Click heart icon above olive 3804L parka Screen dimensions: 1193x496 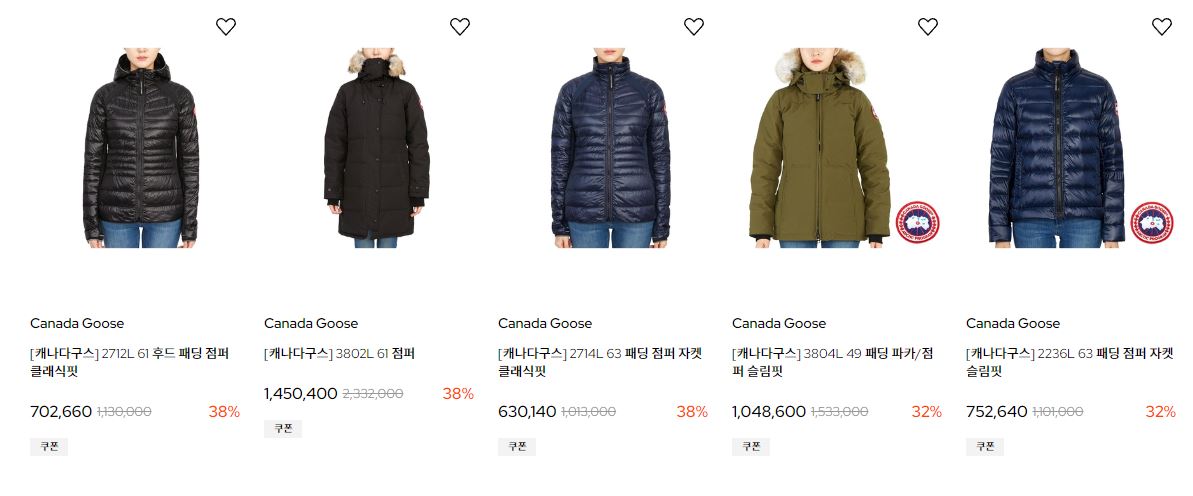pos(927,27)
